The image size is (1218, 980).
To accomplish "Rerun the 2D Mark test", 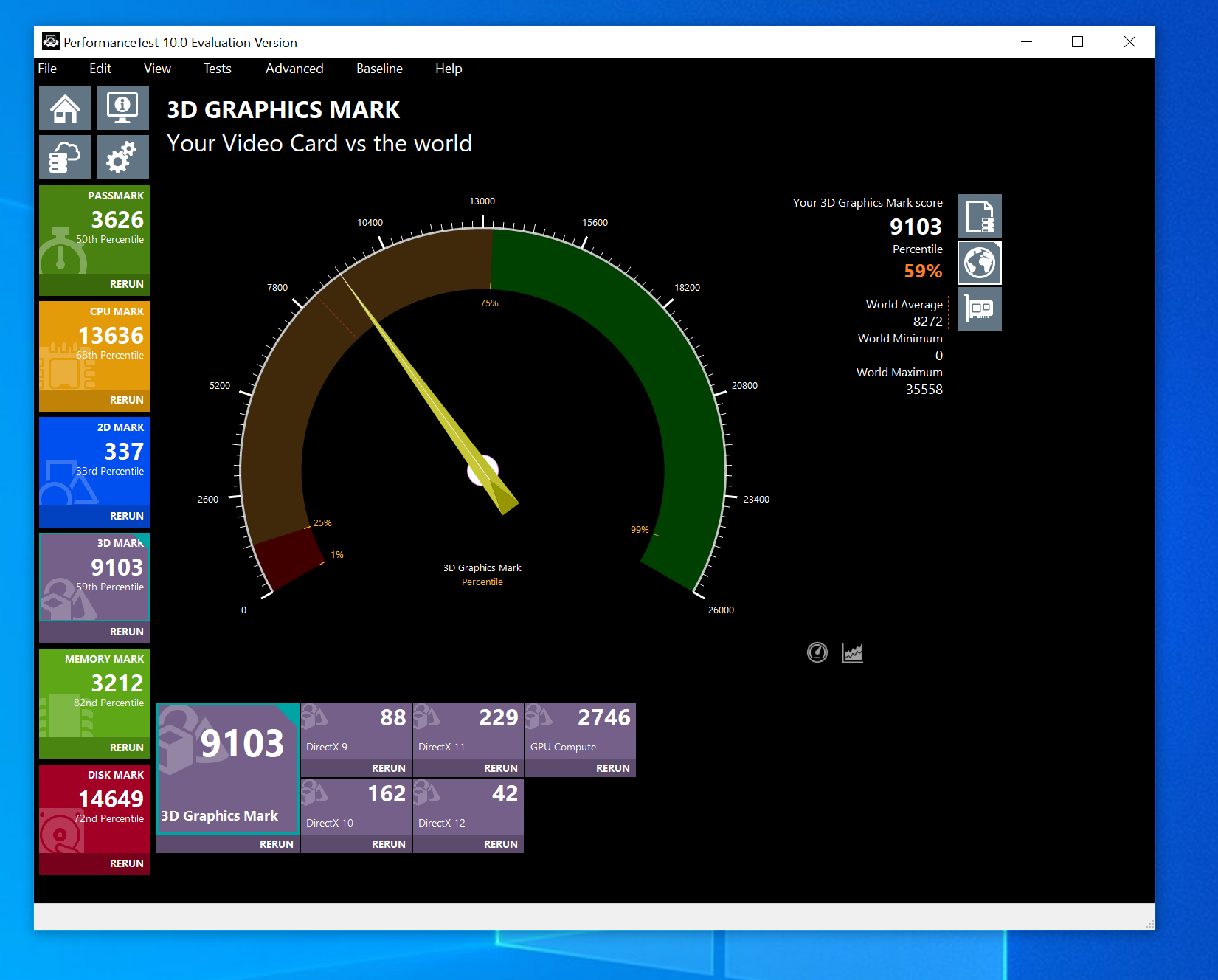I will point(127,516).
